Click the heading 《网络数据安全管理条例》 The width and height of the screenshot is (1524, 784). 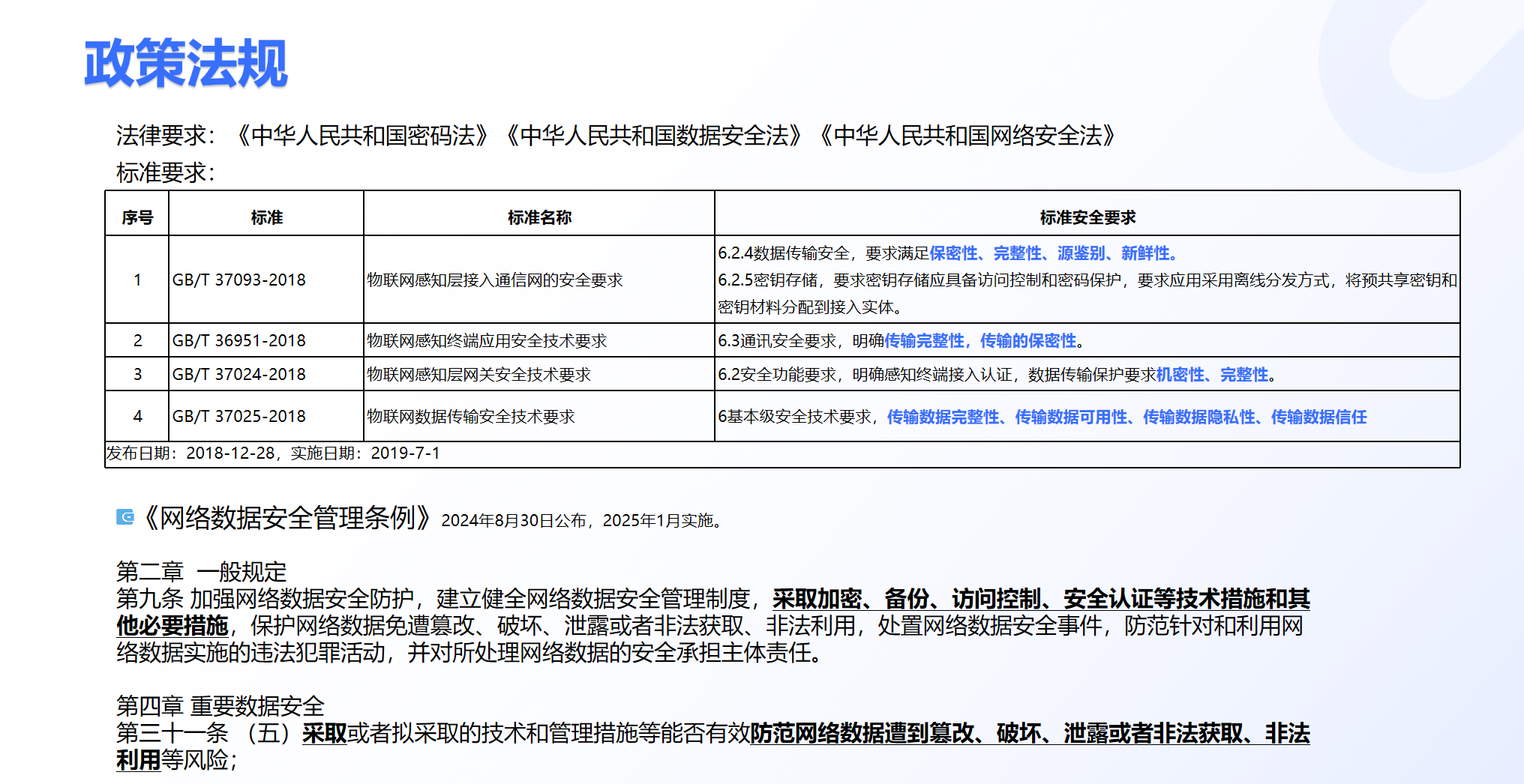coord(286,518)
